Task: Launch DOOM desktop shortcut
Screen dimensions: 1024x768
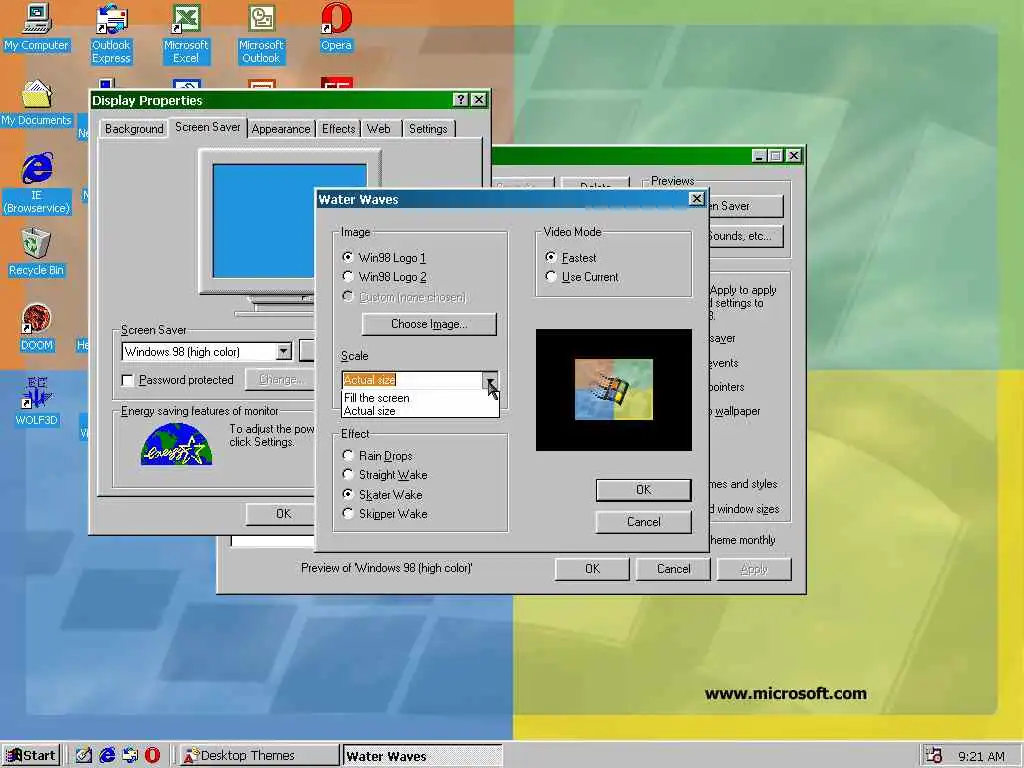Action: point(37,328)
